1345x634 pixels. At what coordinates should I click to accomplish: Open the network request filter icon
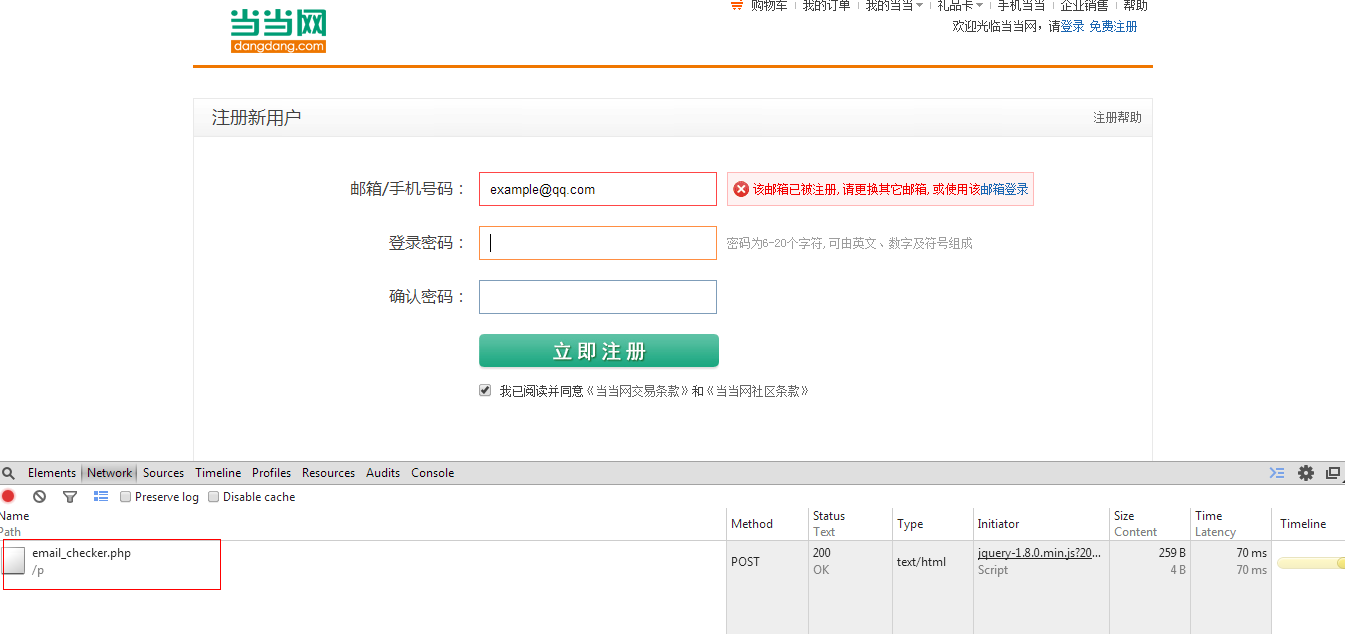(69, 496)
